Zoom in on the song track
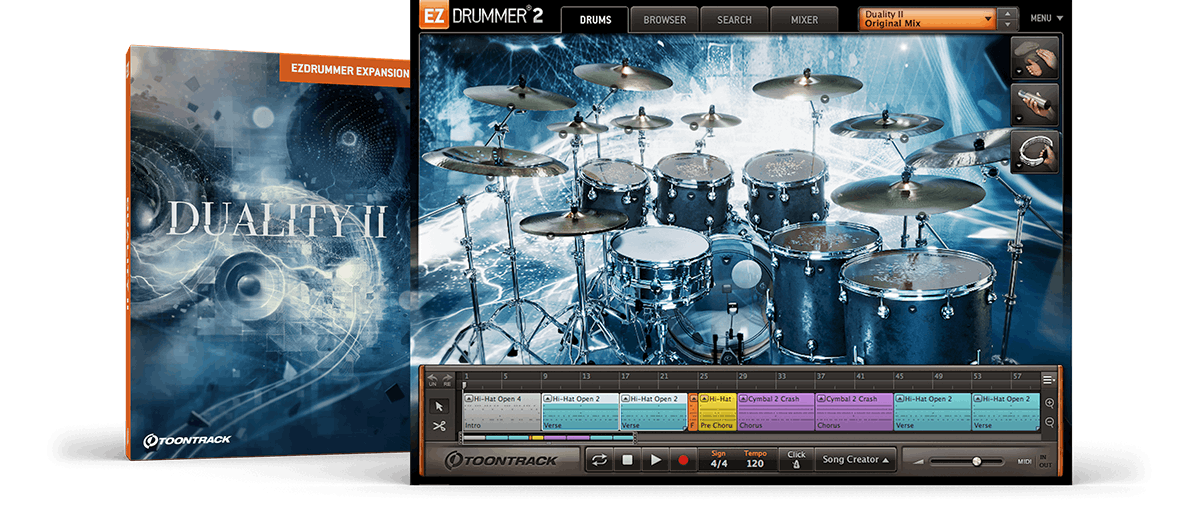 click(x=1049, y=404)
